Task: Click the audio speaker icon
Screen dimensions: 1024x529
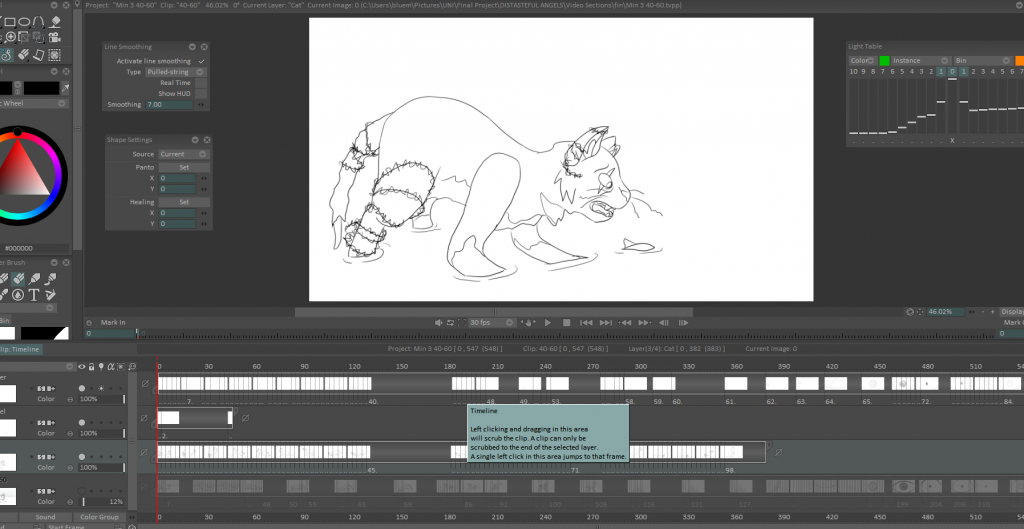Action: click(439, 323)
